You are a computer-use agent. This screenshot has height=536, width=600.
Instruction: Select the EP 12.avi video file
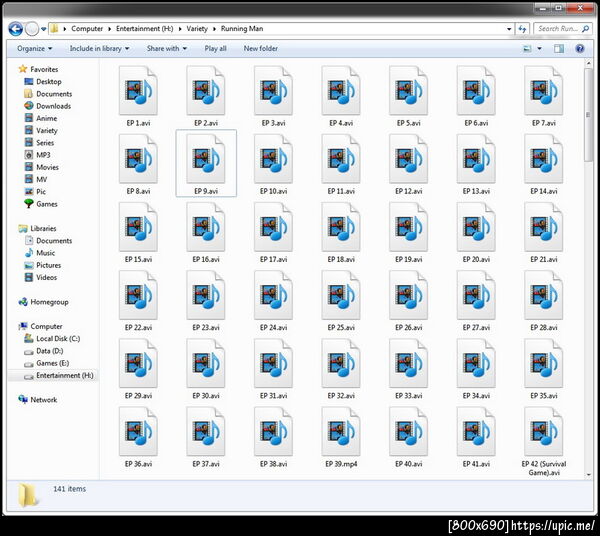coord(408,164)
